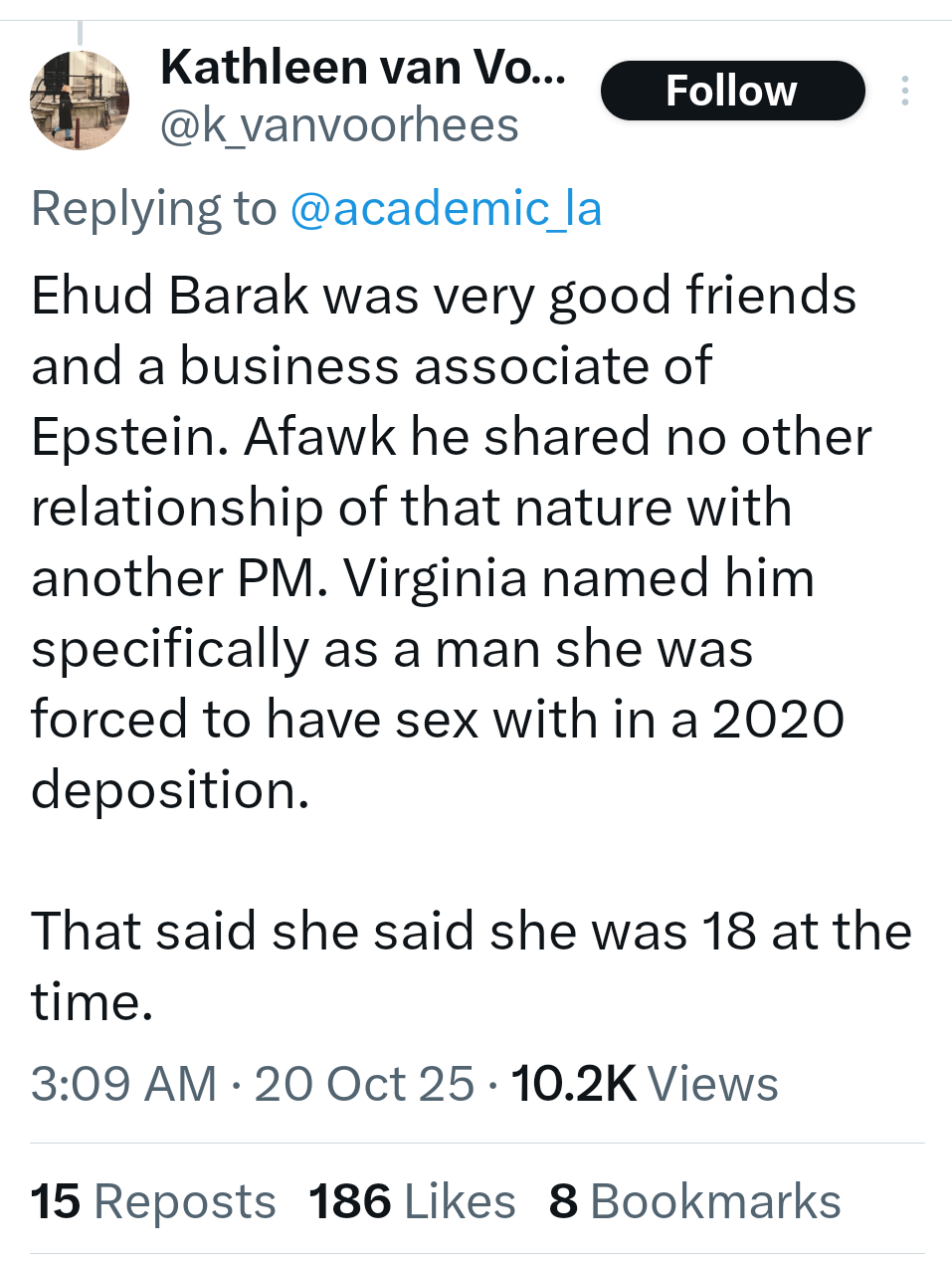Click "Ehud Barak" in the tweet text
This screenshot has width=952, height=1261.
pyautogui.click(x=170, y=297)
